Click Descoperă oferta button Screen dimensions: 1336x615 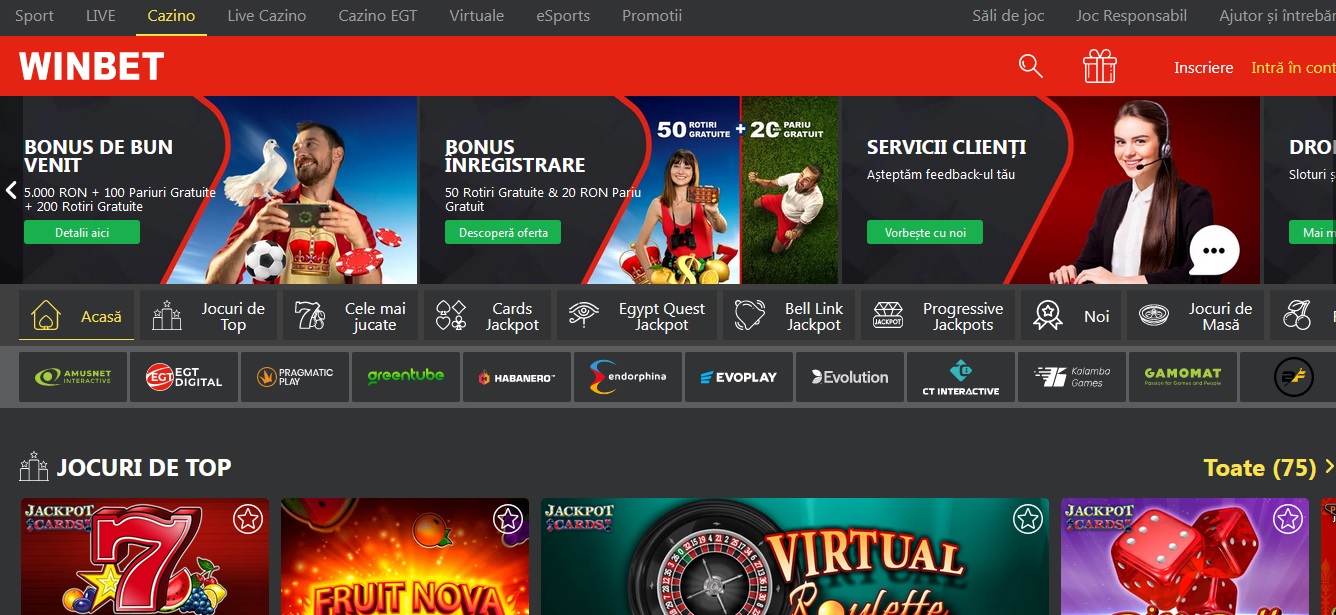[503, 233]
